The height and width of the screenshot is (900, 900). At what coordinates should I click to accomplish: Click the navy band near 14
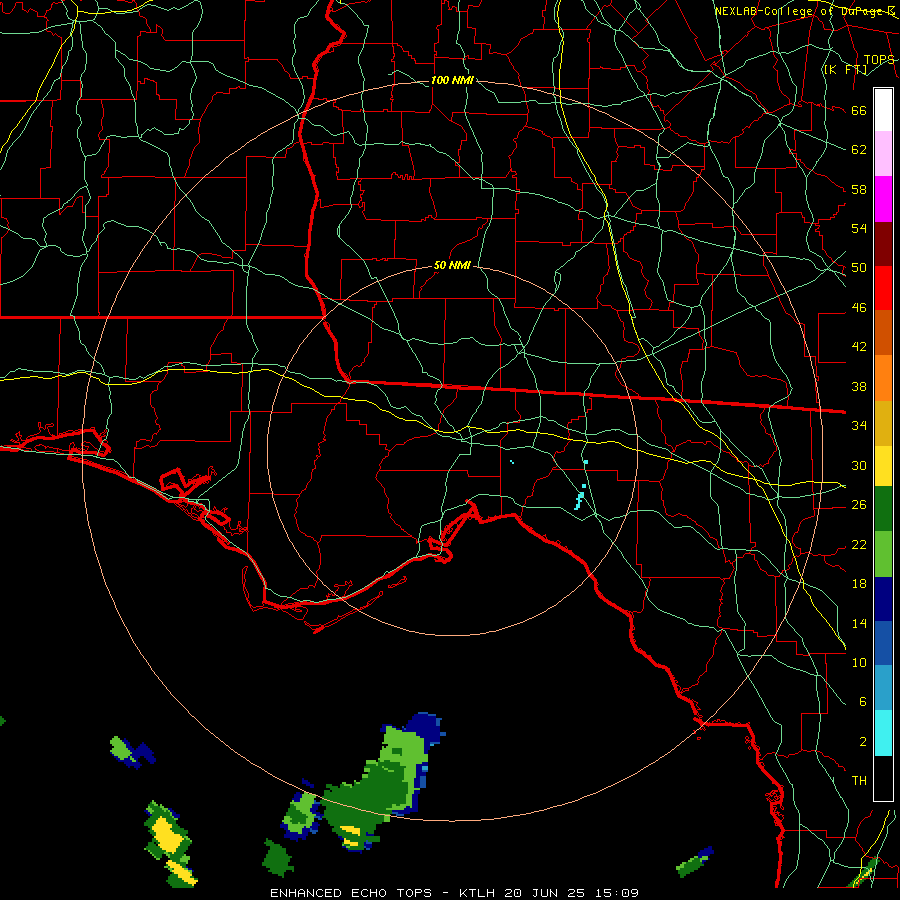pos(883,599)
